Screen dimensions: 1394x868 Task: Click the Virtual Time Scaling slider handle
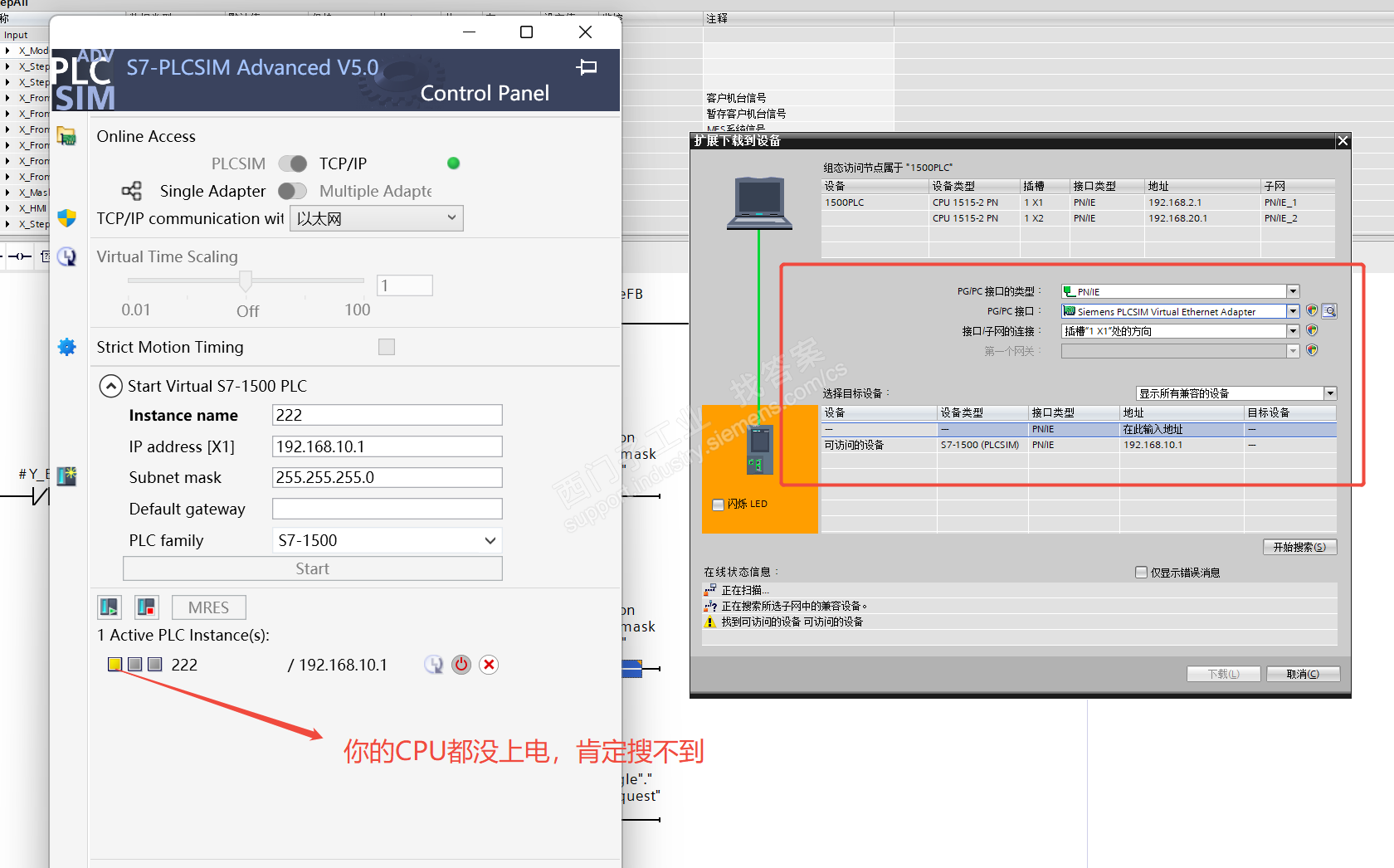click(246, 281)
